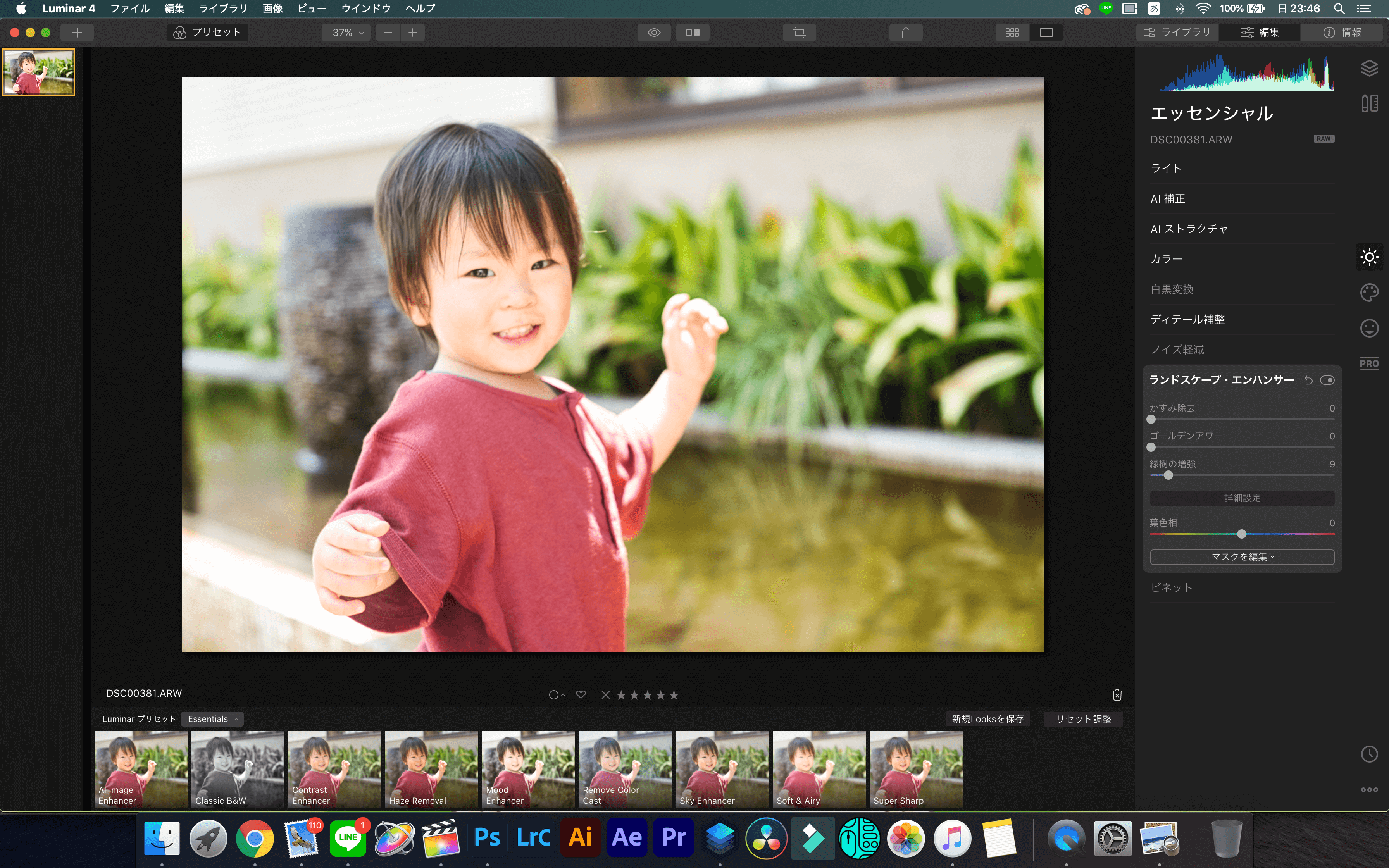This screenshot has width=1389, height=868.
Task: Open the マスクを編集 dropdown
Action: point(1241,557)
